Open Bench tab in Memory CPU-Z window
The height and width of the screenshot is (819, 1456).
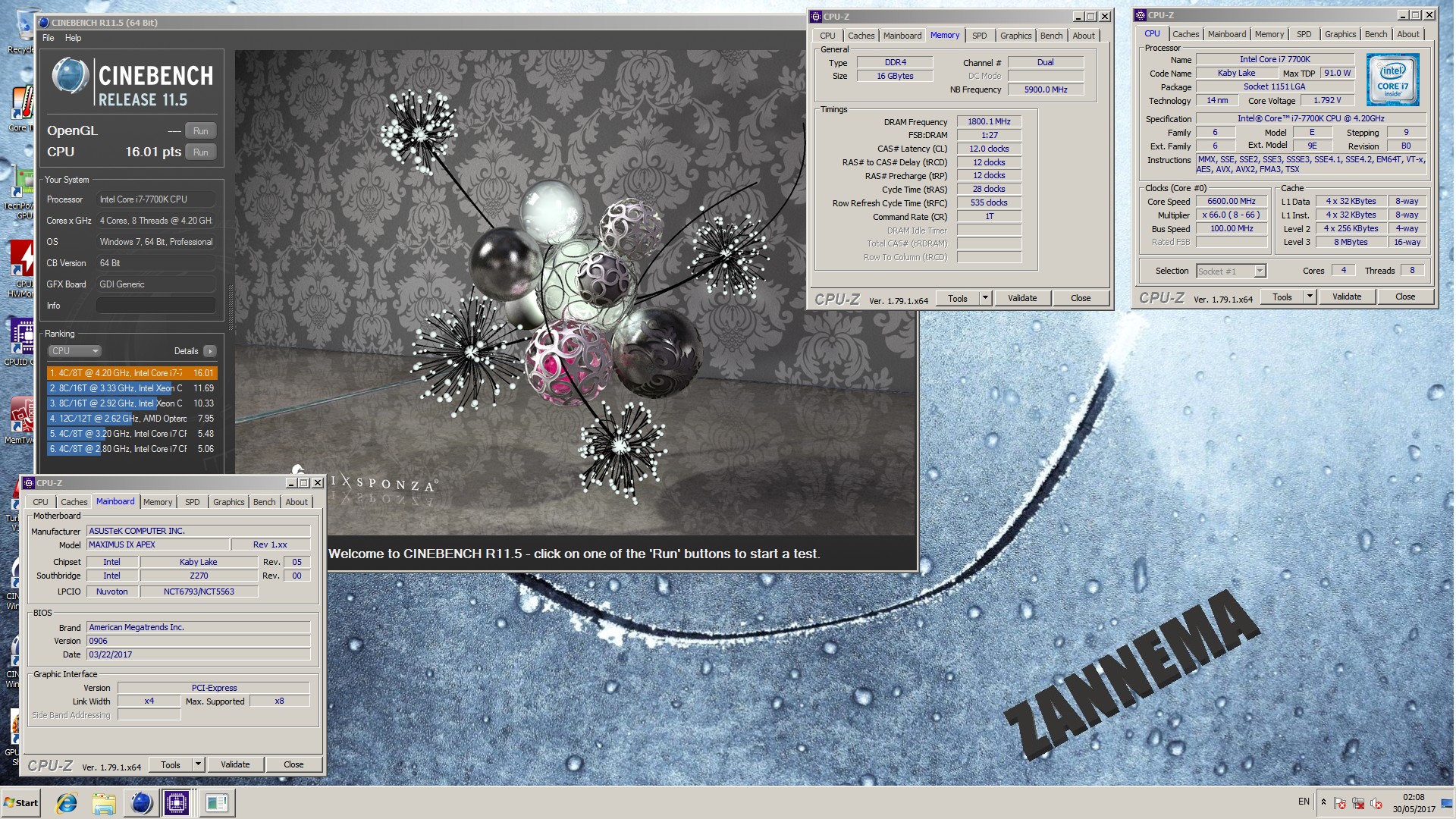pyautogui.click(x=1051, y=36)
